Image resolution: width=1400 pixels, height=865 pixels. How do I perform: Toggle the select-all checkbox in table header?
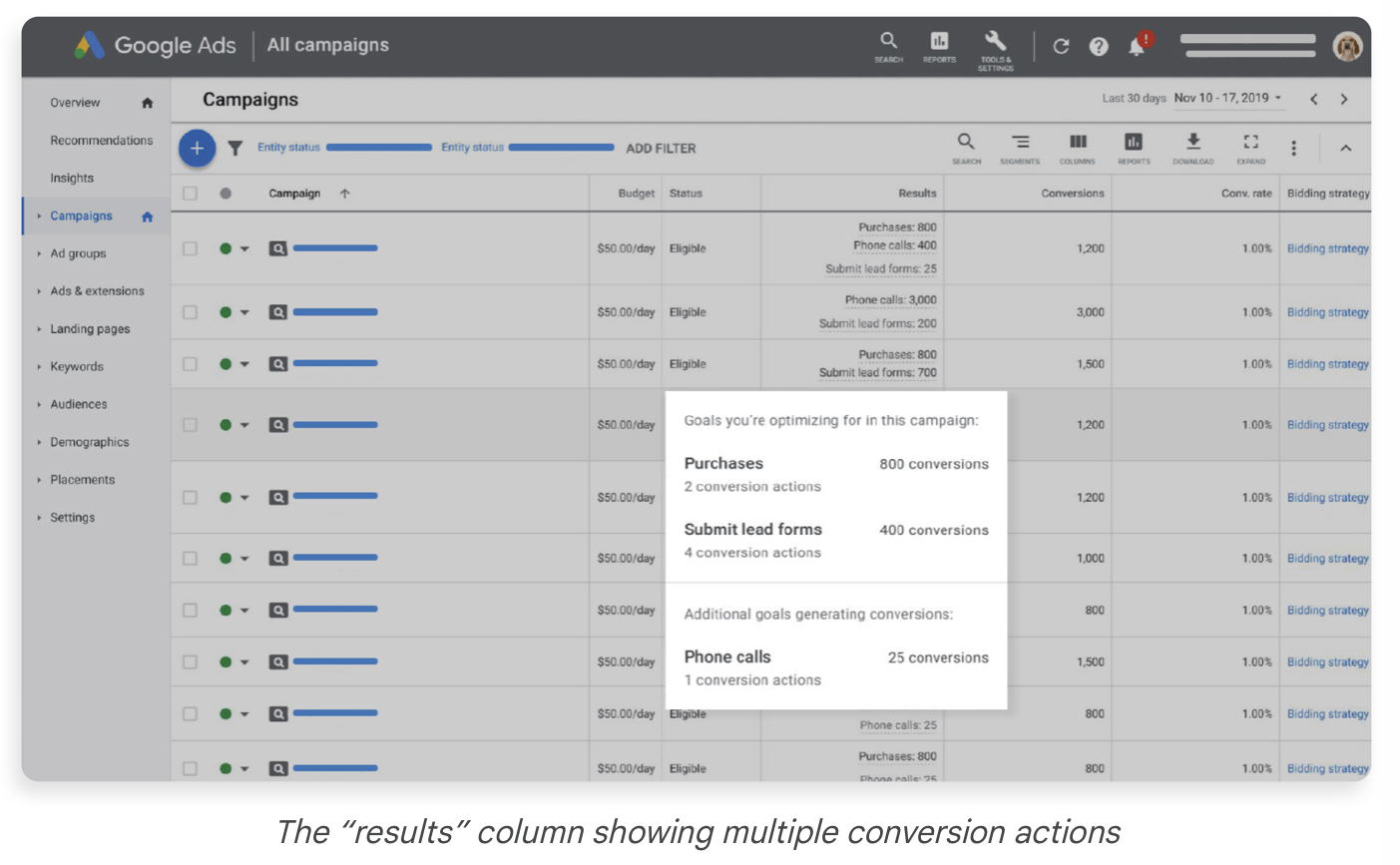[x=190, y=194]
